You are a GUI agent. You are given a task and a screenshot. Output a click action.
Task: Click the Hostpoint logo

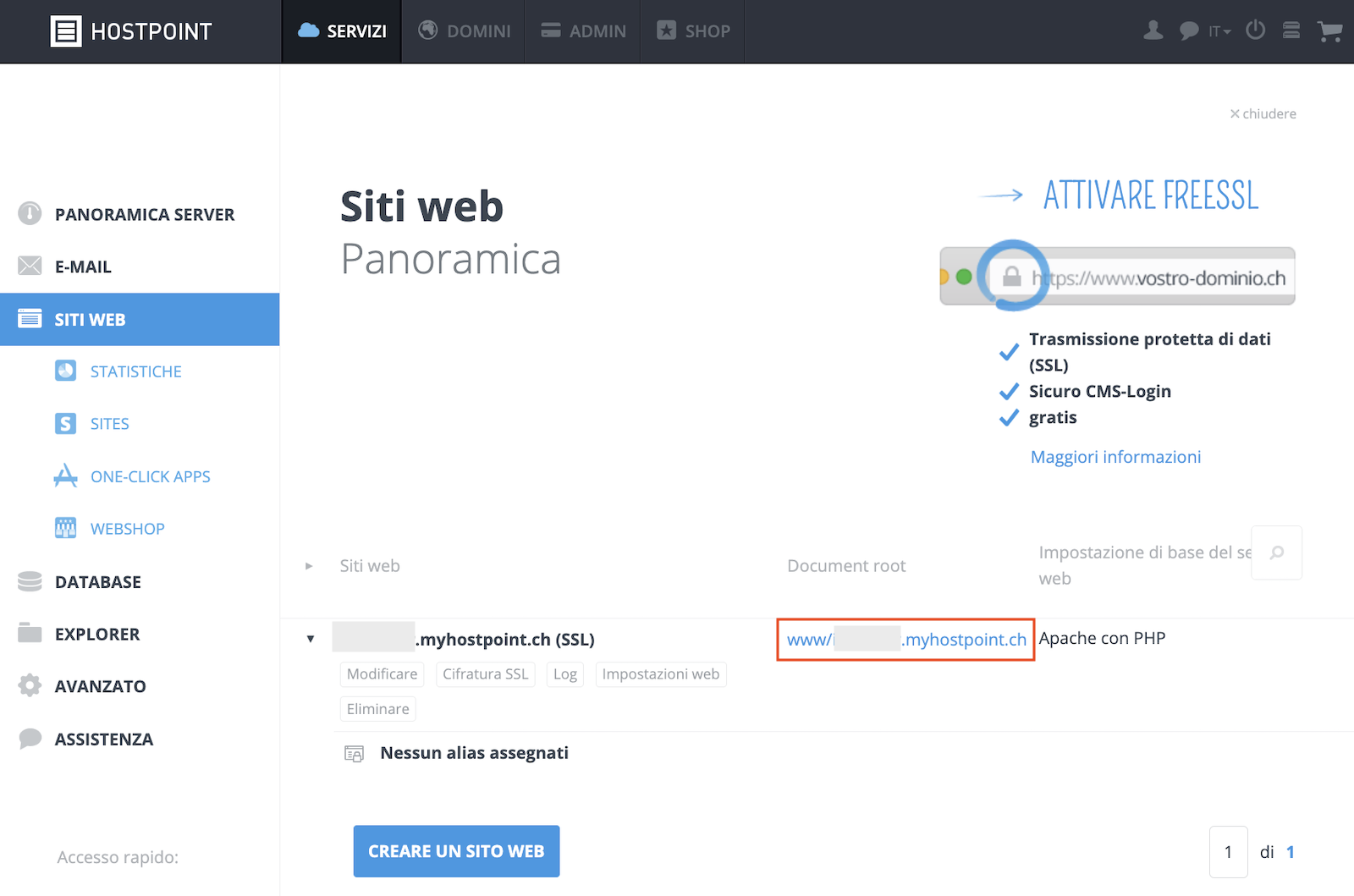click(131, 31)
